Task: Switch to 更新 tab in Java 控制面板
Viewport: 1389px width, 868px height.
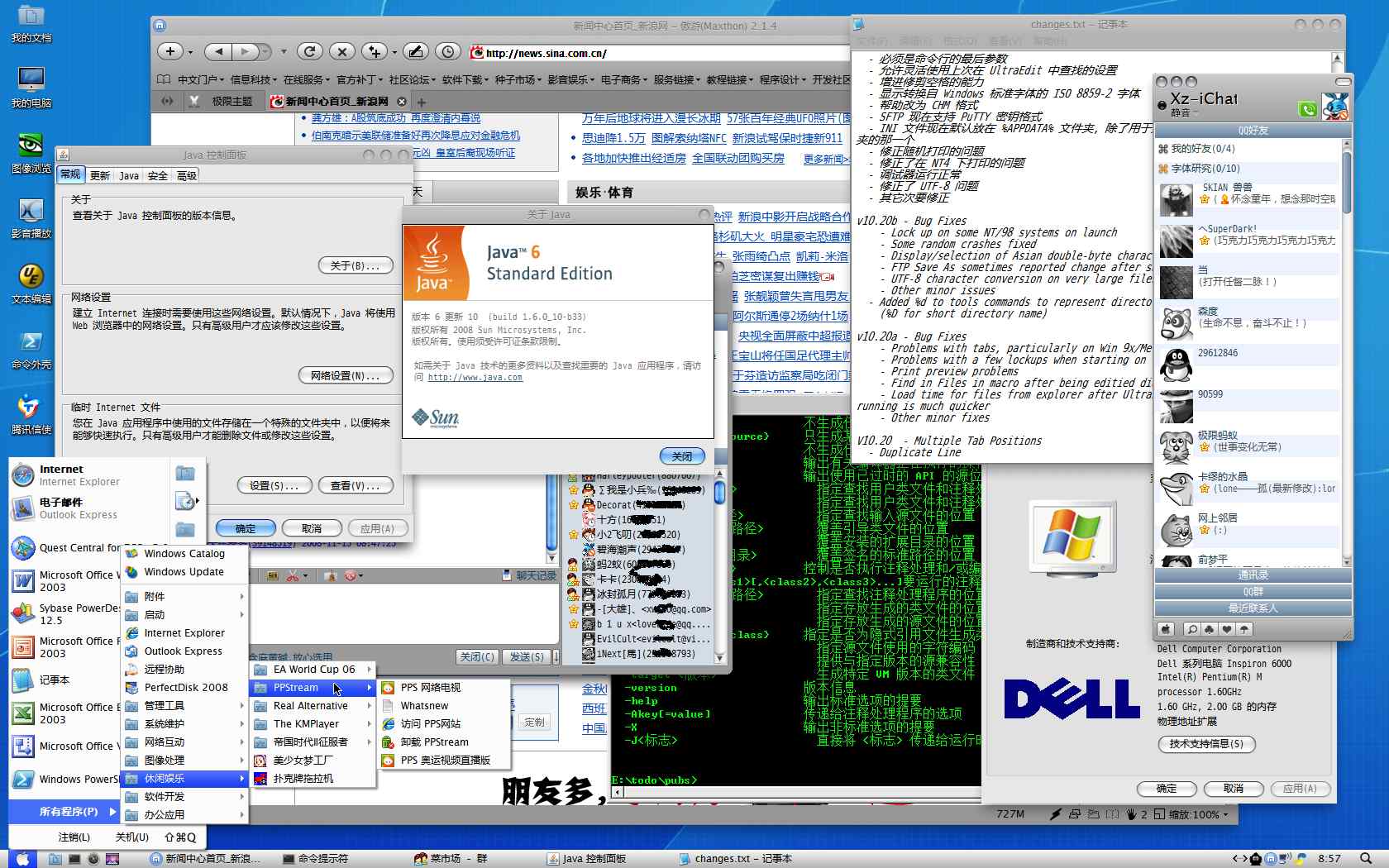Action: [100, 175]
